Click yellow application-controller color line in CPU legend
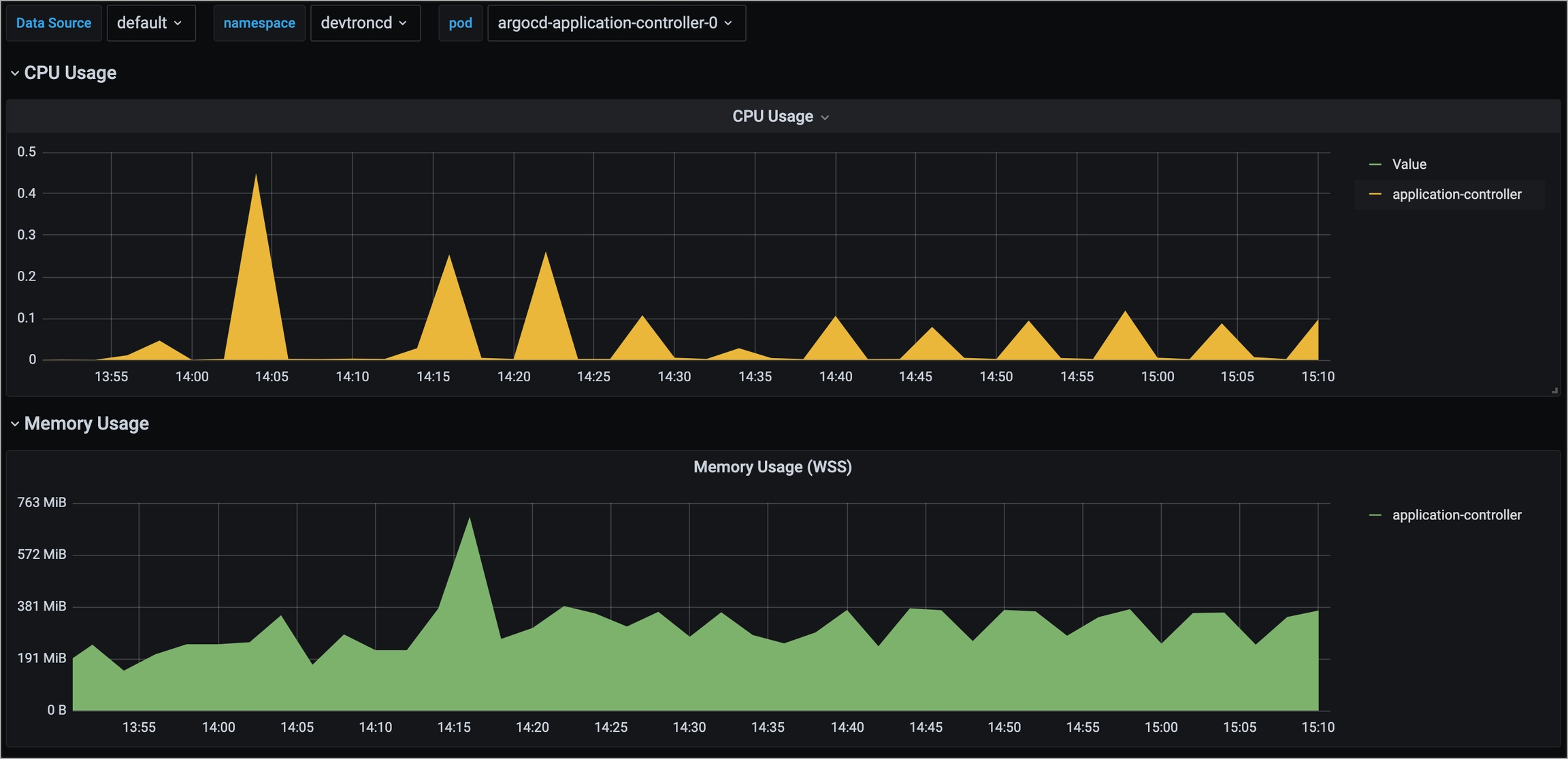Screen dimensions: 1568x759 pos(1375,195)
